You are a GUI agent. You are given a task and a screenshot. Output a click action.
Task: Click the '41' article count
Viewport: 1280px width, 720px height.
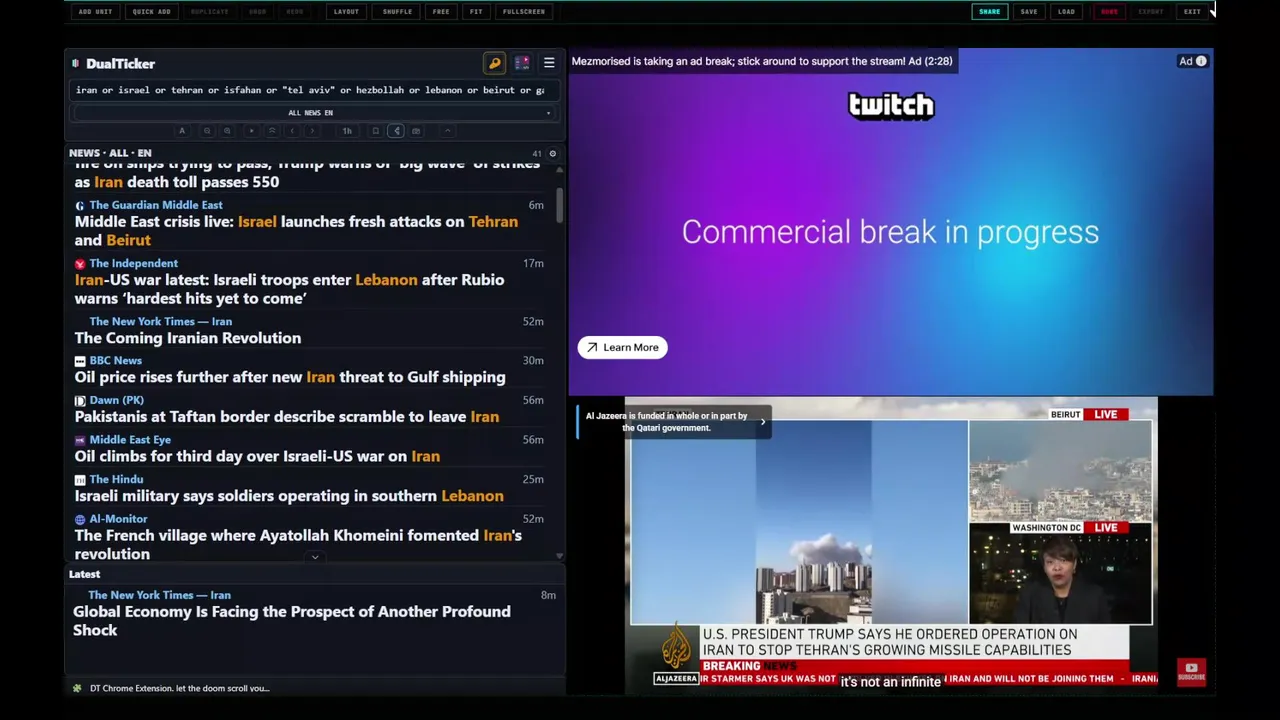537,154
